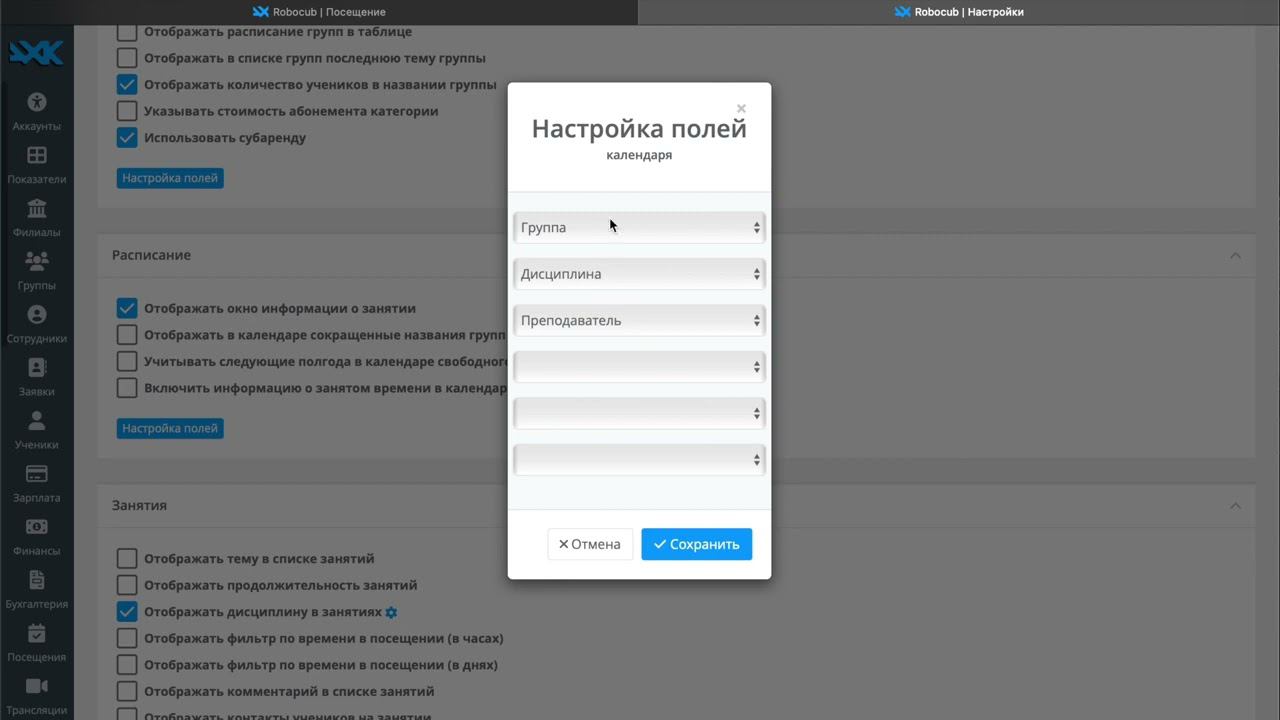Viewport: 1280px width, 720px height.
Task: Toggle Указывать стоимость абонемента категории checkbox
Action: tap(127, 111)
